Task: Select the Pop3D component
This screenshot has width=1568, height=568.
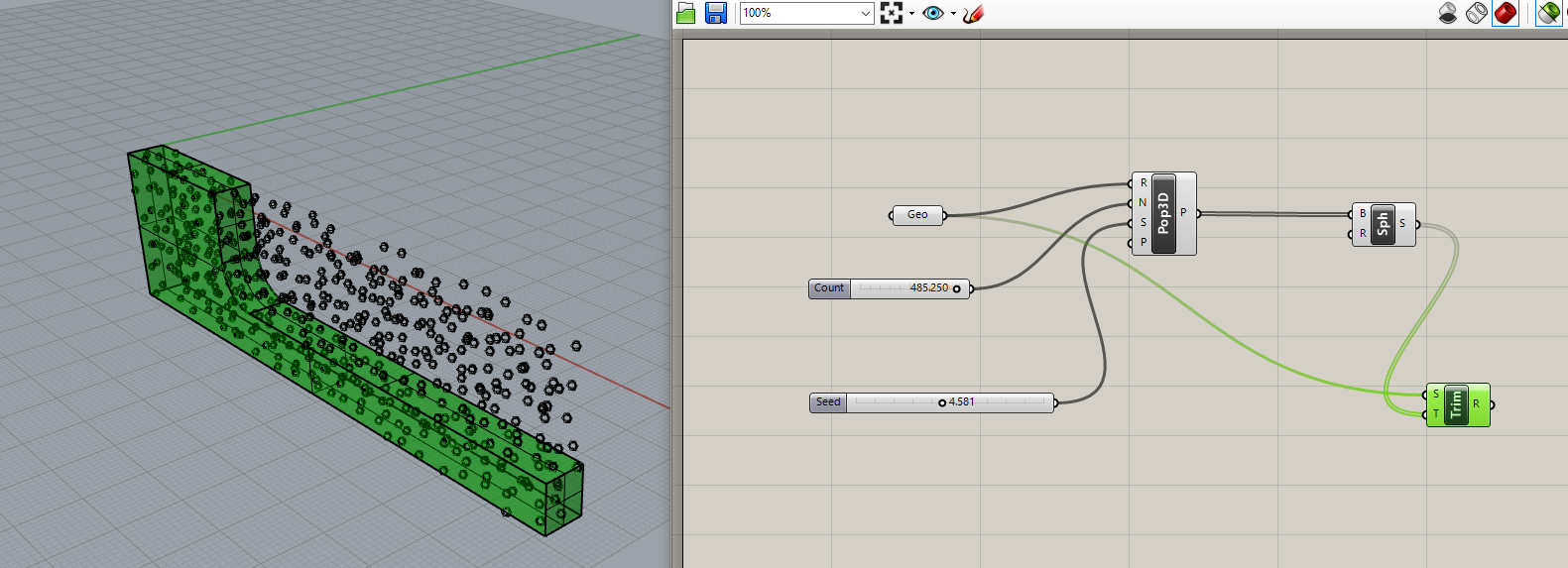Action: pos(1163,213)
